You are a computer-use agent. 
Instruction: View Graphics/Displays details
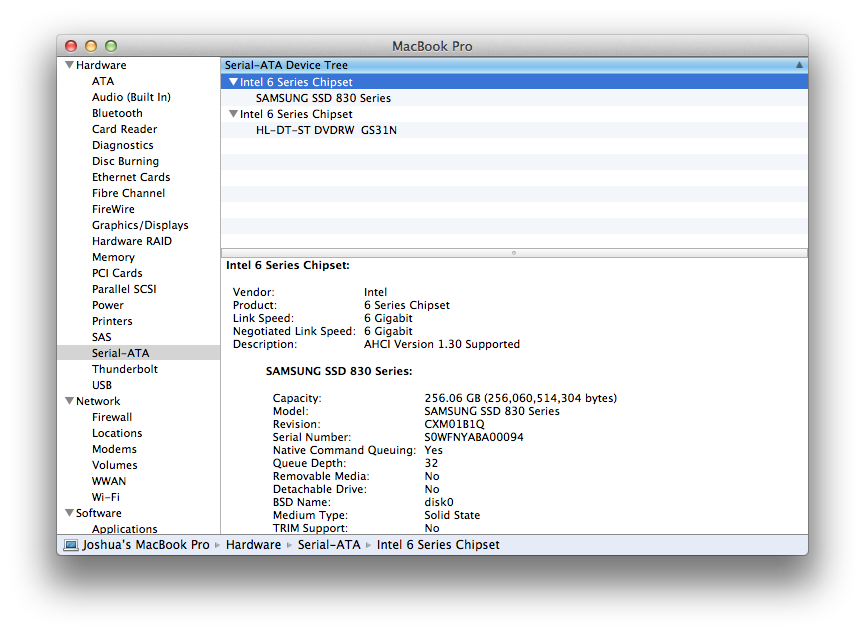coord(140,225)
